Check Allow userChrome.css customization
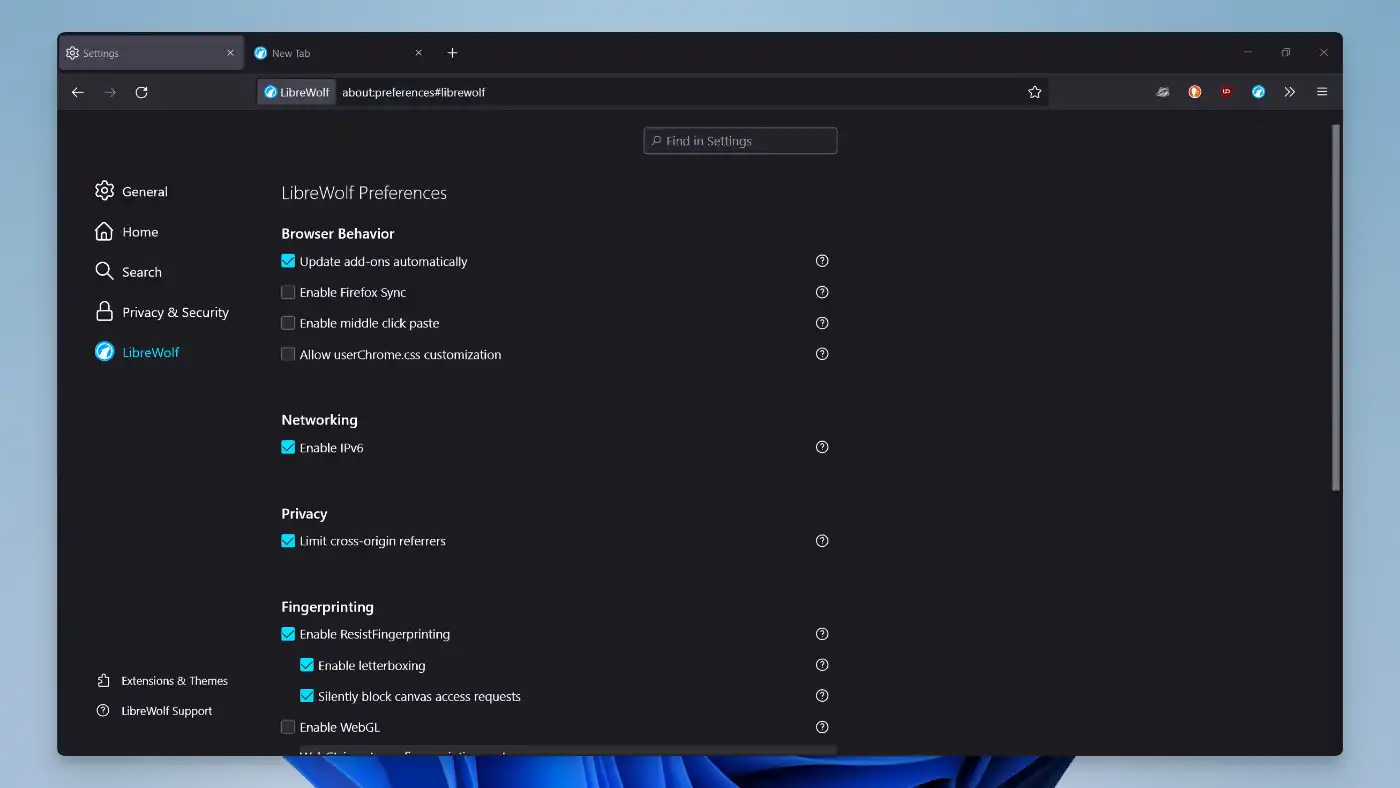 point(288,354)
